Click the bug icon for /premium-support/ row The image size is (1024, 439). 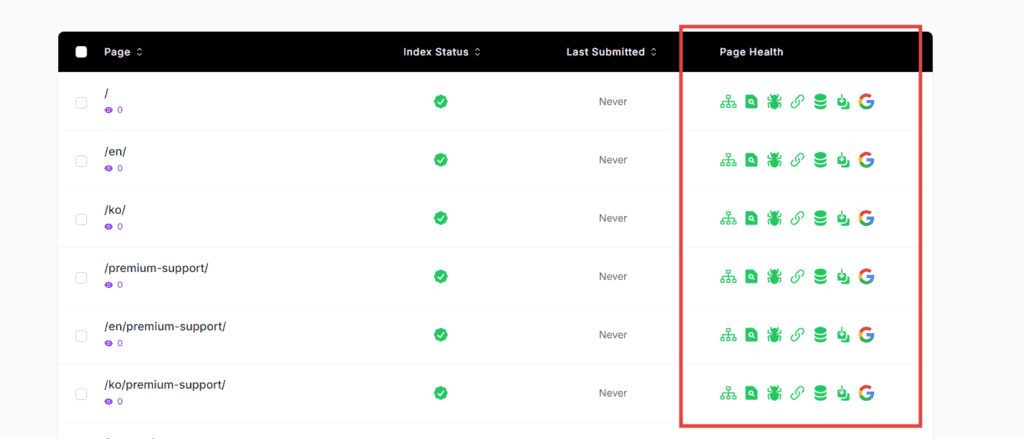tap(774, 276)
